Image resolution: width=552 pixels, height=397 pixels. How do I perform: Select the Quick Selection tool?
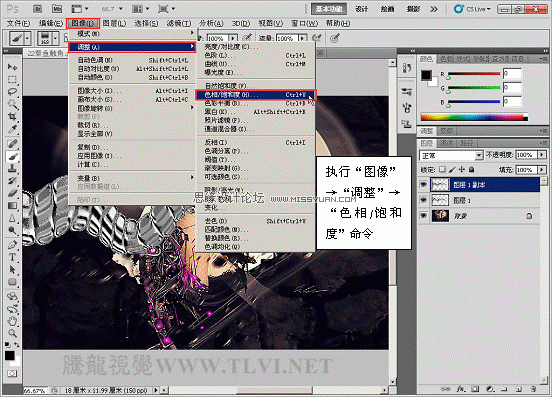pyautogui.click(x=12, y=104)
